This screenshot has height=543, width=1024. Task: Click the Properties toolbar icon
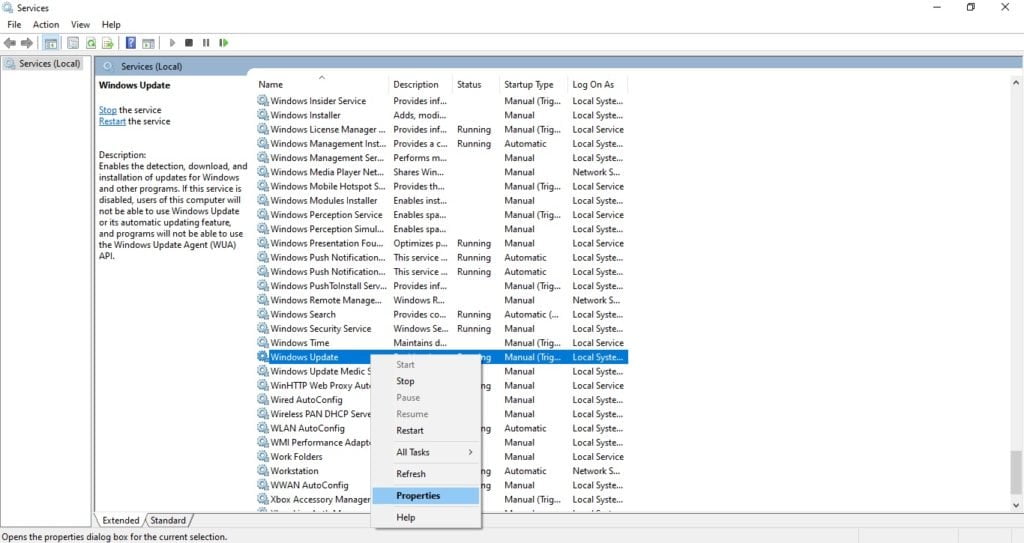[73, 43]
